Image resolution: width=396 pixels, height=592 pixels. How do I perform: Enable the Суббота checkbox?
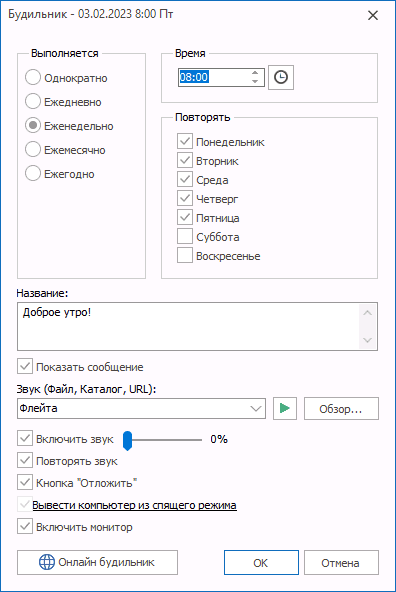(x=185, y=237)
